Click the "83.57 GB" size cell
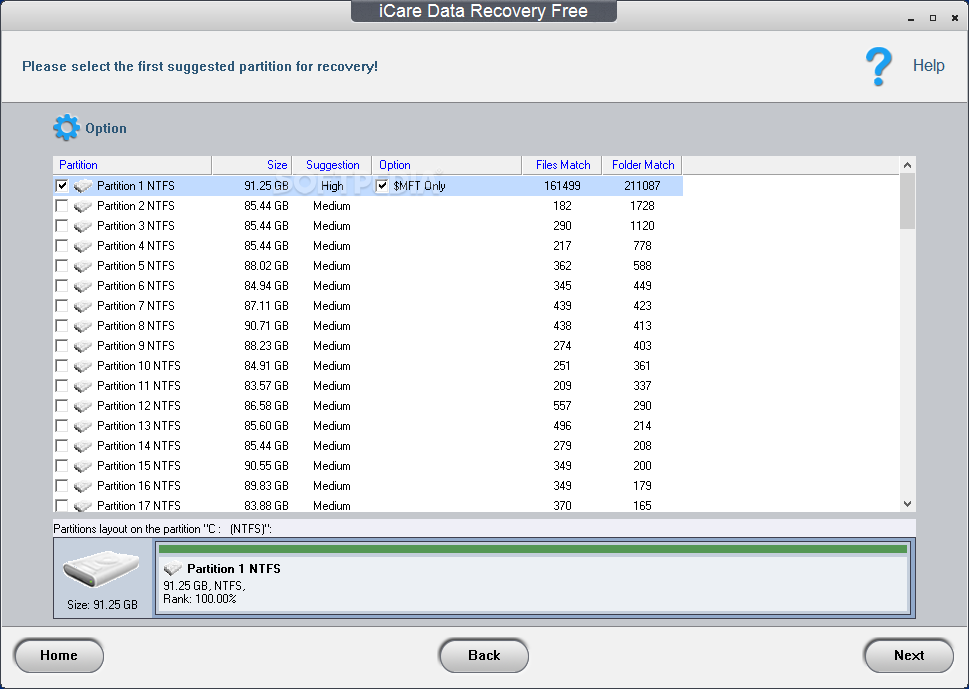 coord(266,386)
